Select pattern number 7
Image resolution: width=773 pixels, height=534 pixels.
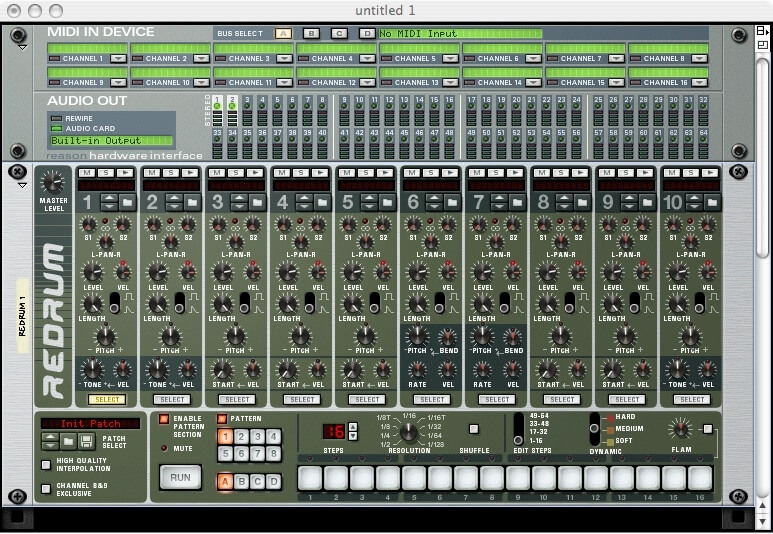[x=258, y=453]
